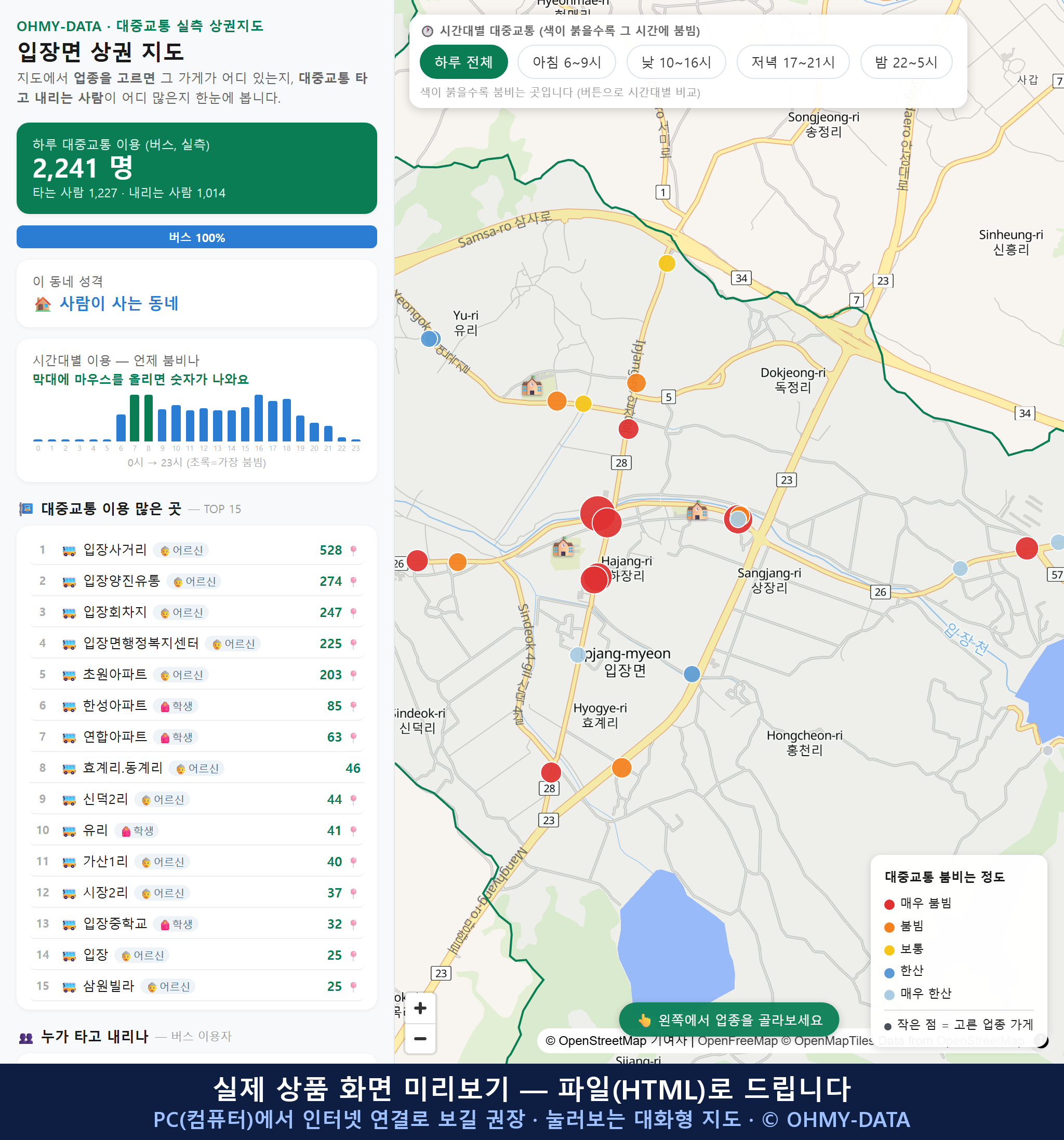Open the OpenFreeMap attribution link
The width and height of the screenshot is (1064, 1140).
click(x=738, y=1040)
